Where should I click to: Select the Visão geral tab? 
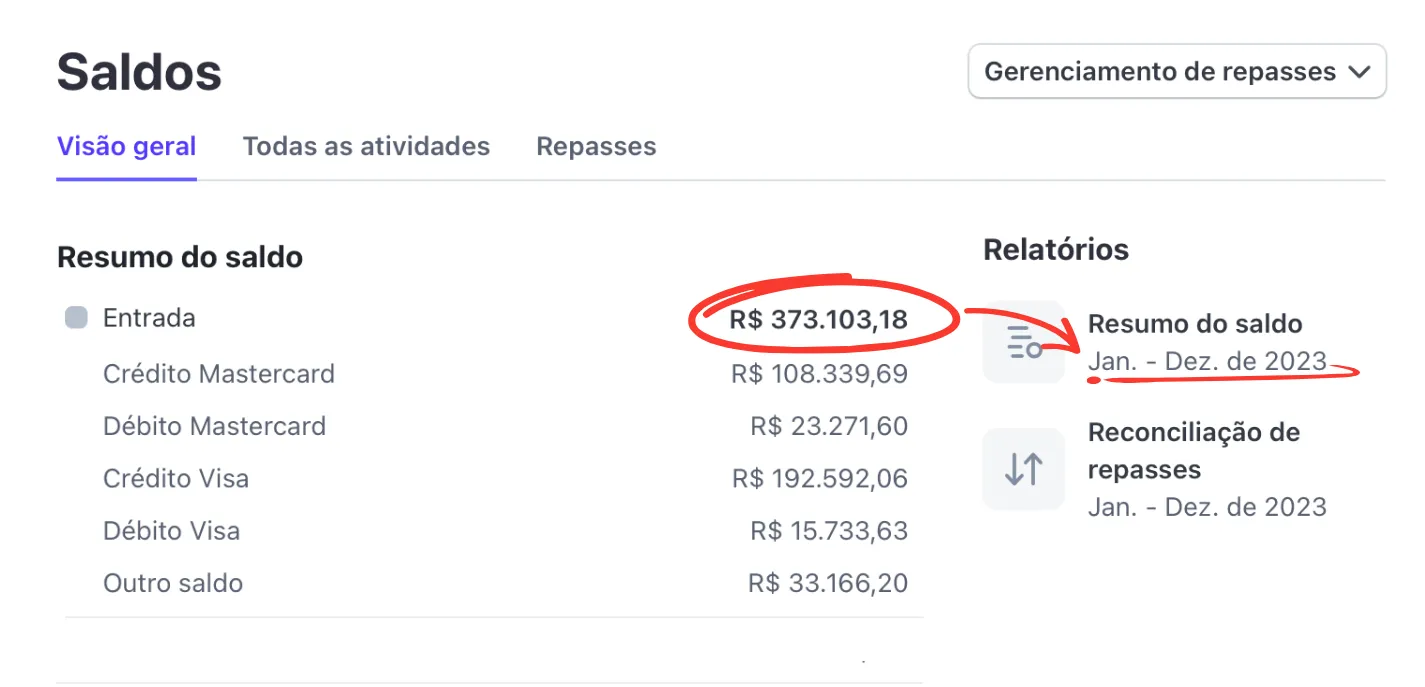pos(126,146)
